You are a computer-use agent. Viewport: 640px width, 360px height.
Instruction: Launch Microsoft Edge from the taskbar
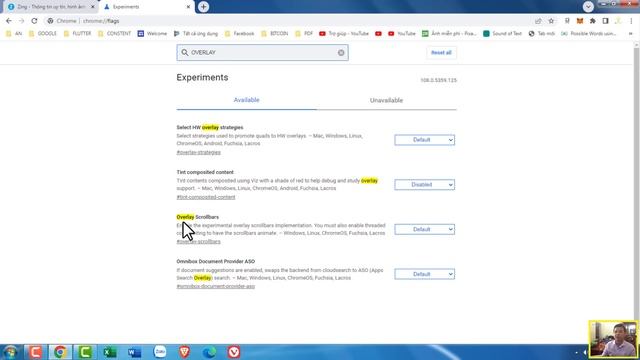(209, 352)
